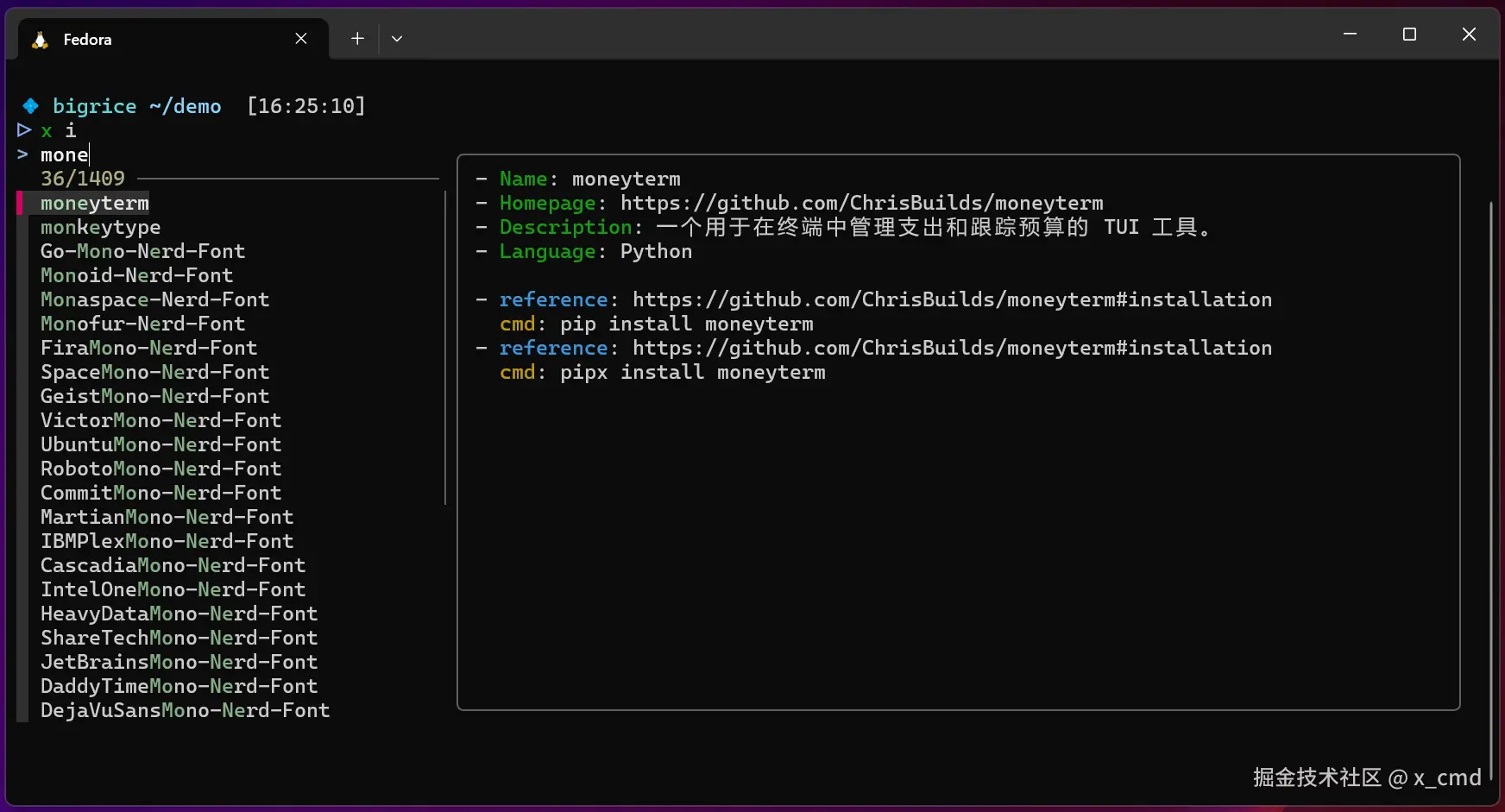Open a new terminal tab
This screenshot has height=812, width=1505.
[357, 39]
